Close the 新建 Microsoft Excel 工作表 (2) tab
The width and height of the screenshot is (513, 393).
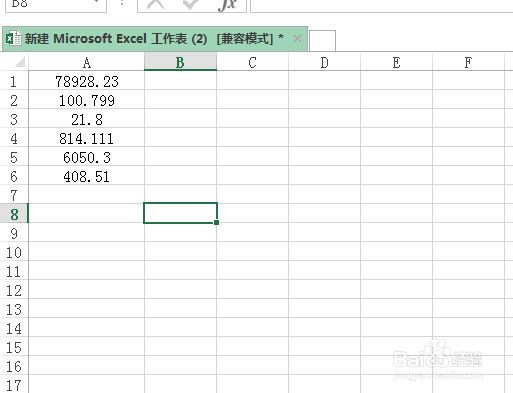[x=297, y=39]
